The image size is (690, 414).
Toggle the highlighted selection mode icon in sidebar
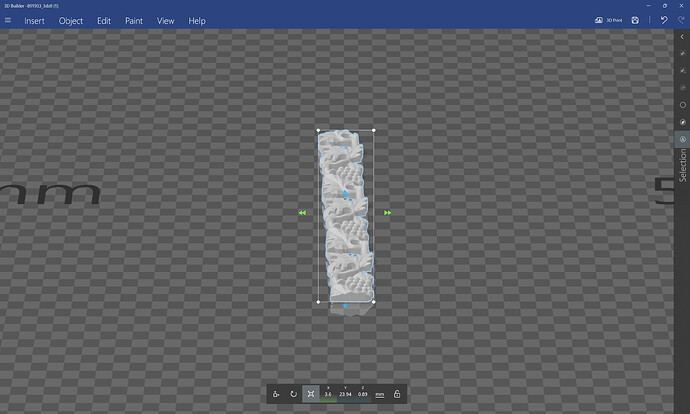[x=682, y=139]
